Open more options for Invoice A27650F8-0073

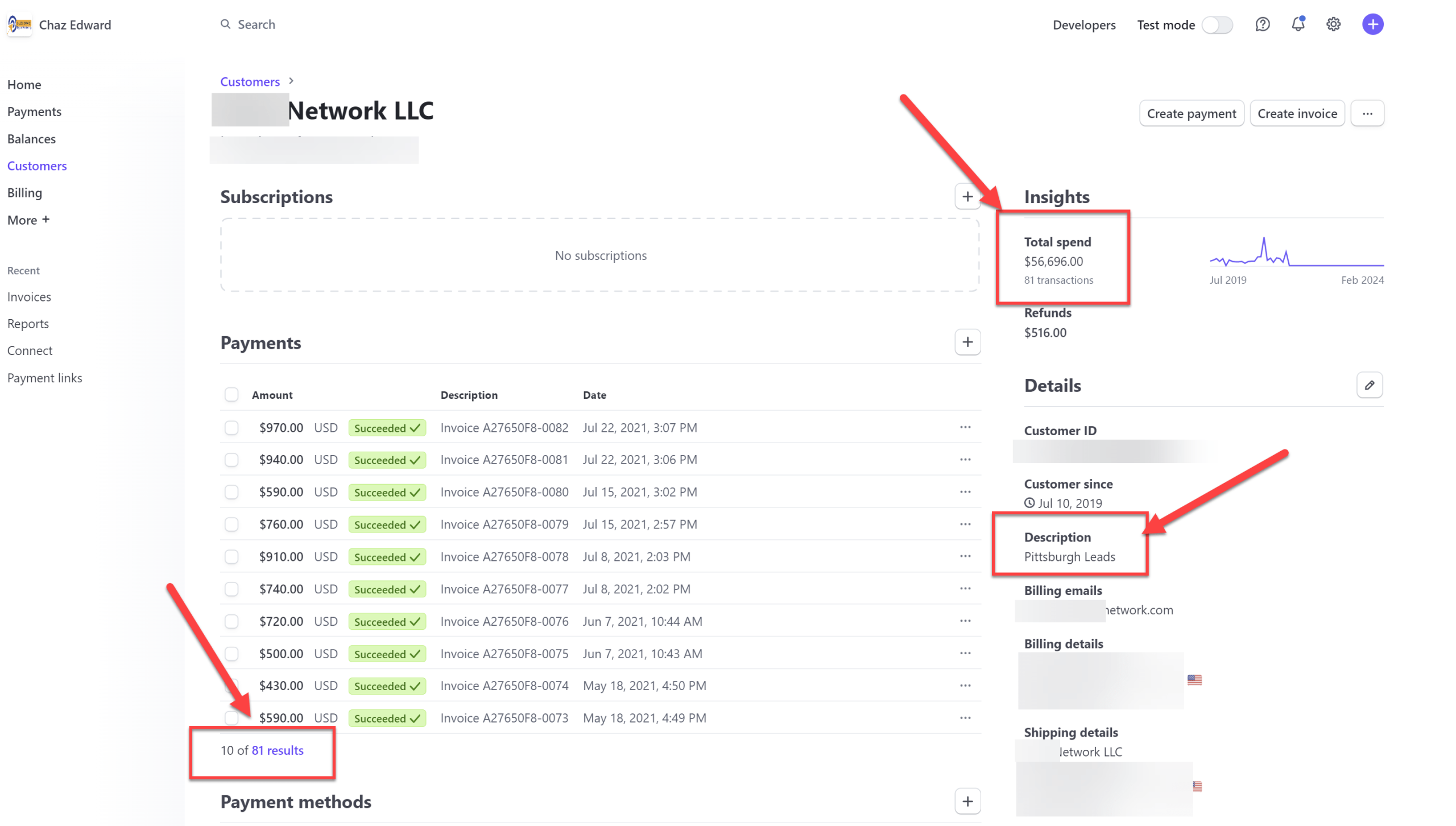(x=965, y=718)
